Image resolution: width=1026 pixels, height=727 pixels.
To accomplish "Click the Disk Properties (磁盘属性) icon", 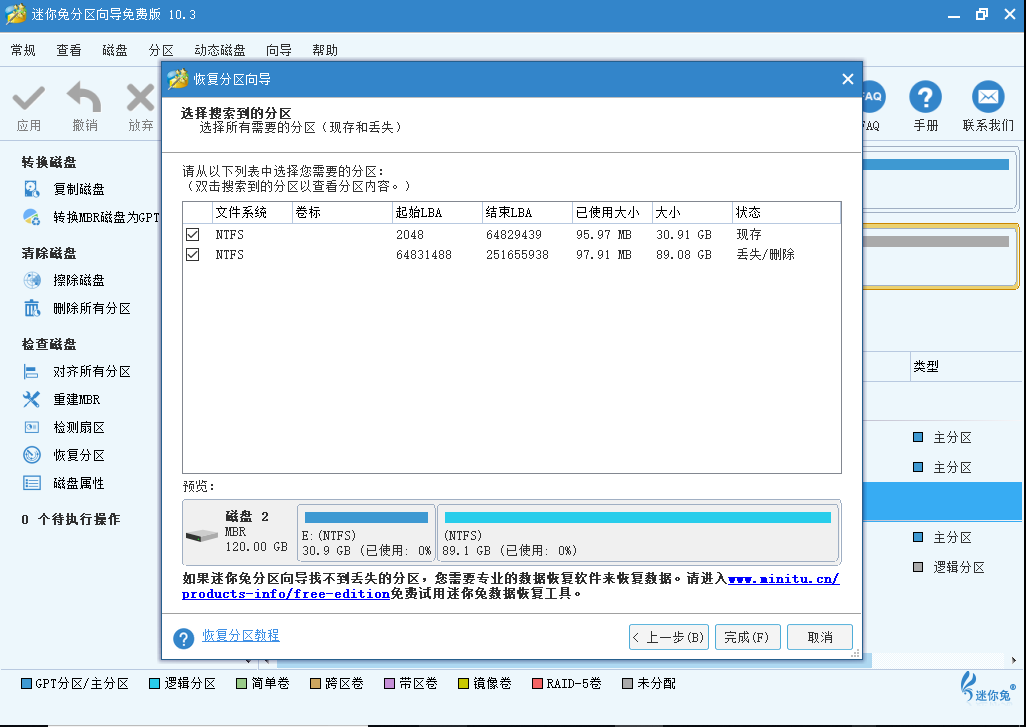I will [x=31, y=483].
